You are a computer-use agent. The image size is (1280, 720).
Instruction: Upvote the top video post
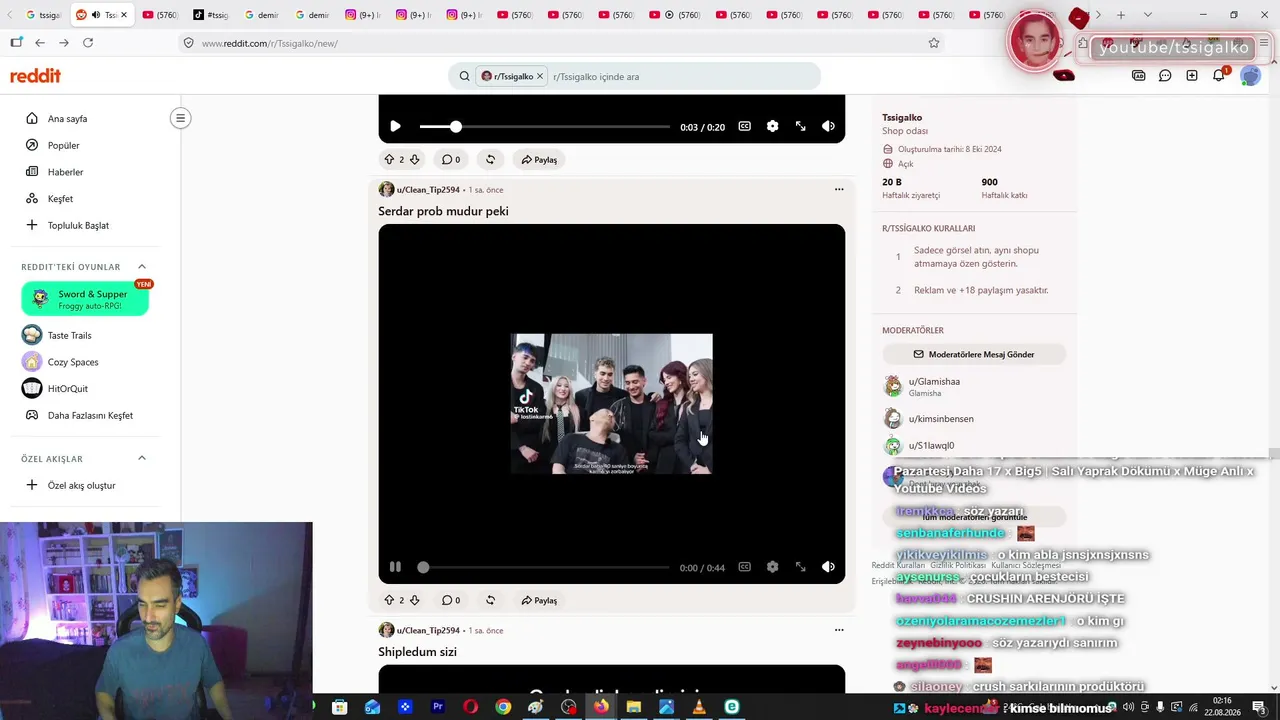point(389,159)
